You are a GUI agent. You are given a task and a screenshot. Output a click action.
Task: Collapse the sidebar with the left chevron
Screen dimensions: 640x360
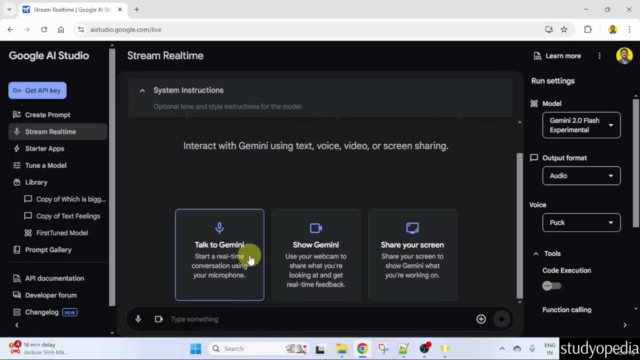point(17,325)
